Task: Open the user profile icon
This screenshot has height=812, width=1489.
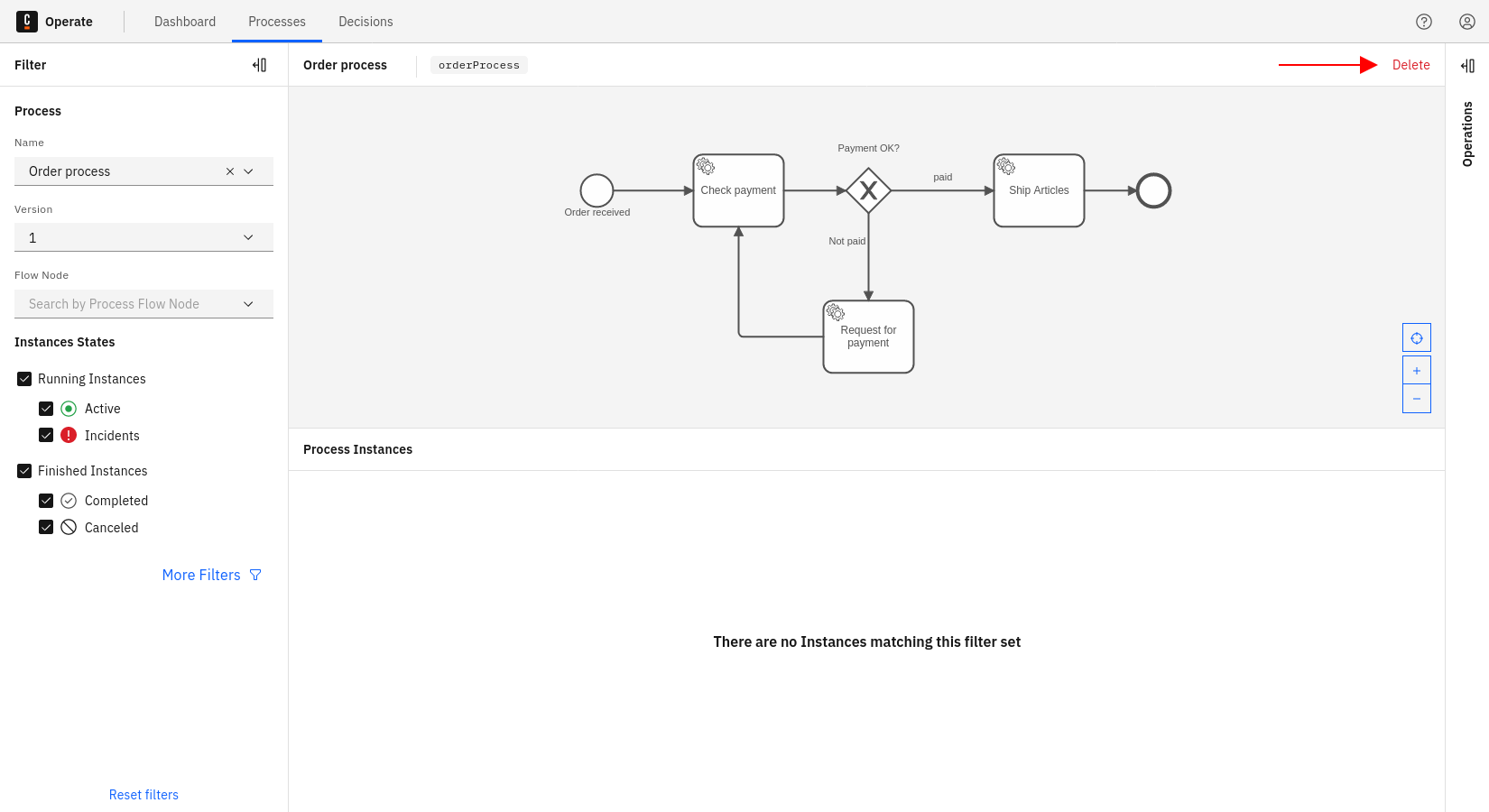Action: 1467,22
